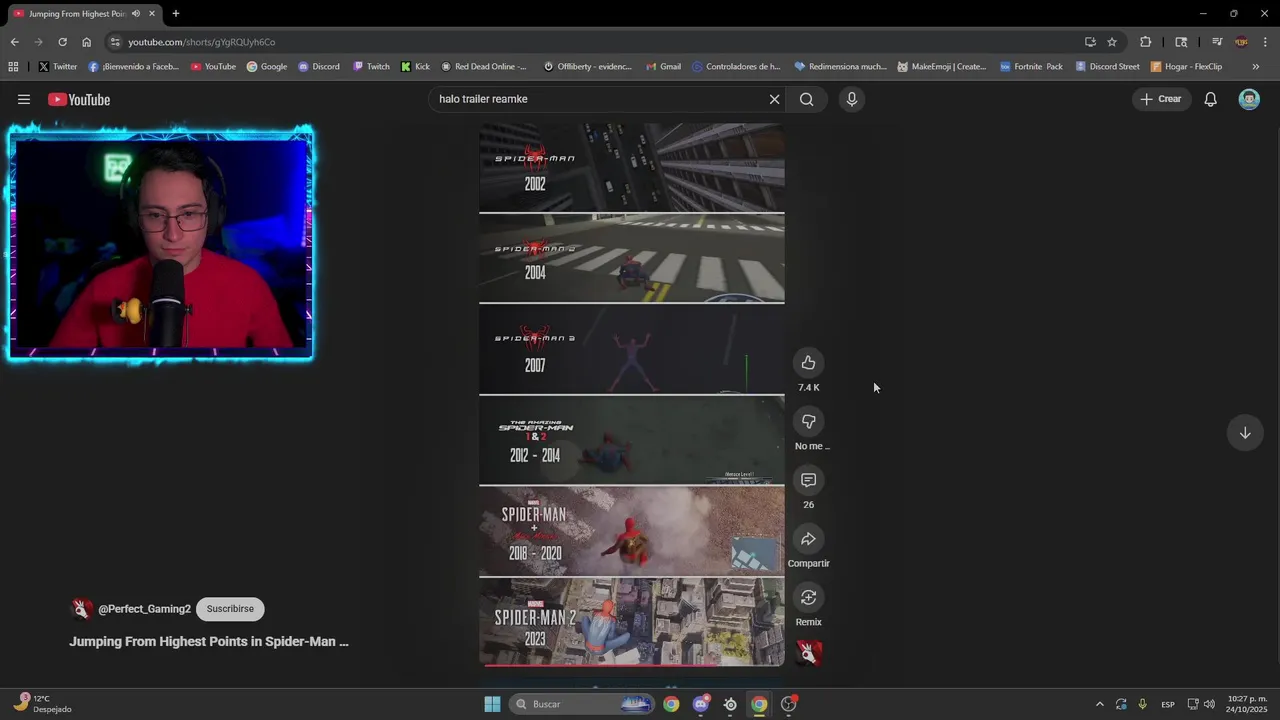Open the Fortnite Pack bookmark
Viewport: 1280px width, 720px height.
click(x=1031, y=67)
